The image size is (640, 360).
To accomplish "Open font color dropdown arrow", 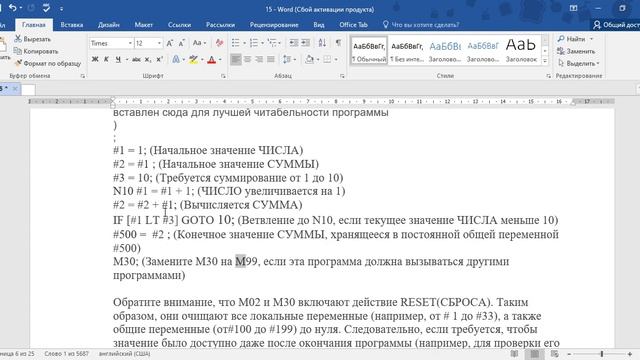I will tap(220, 60).
